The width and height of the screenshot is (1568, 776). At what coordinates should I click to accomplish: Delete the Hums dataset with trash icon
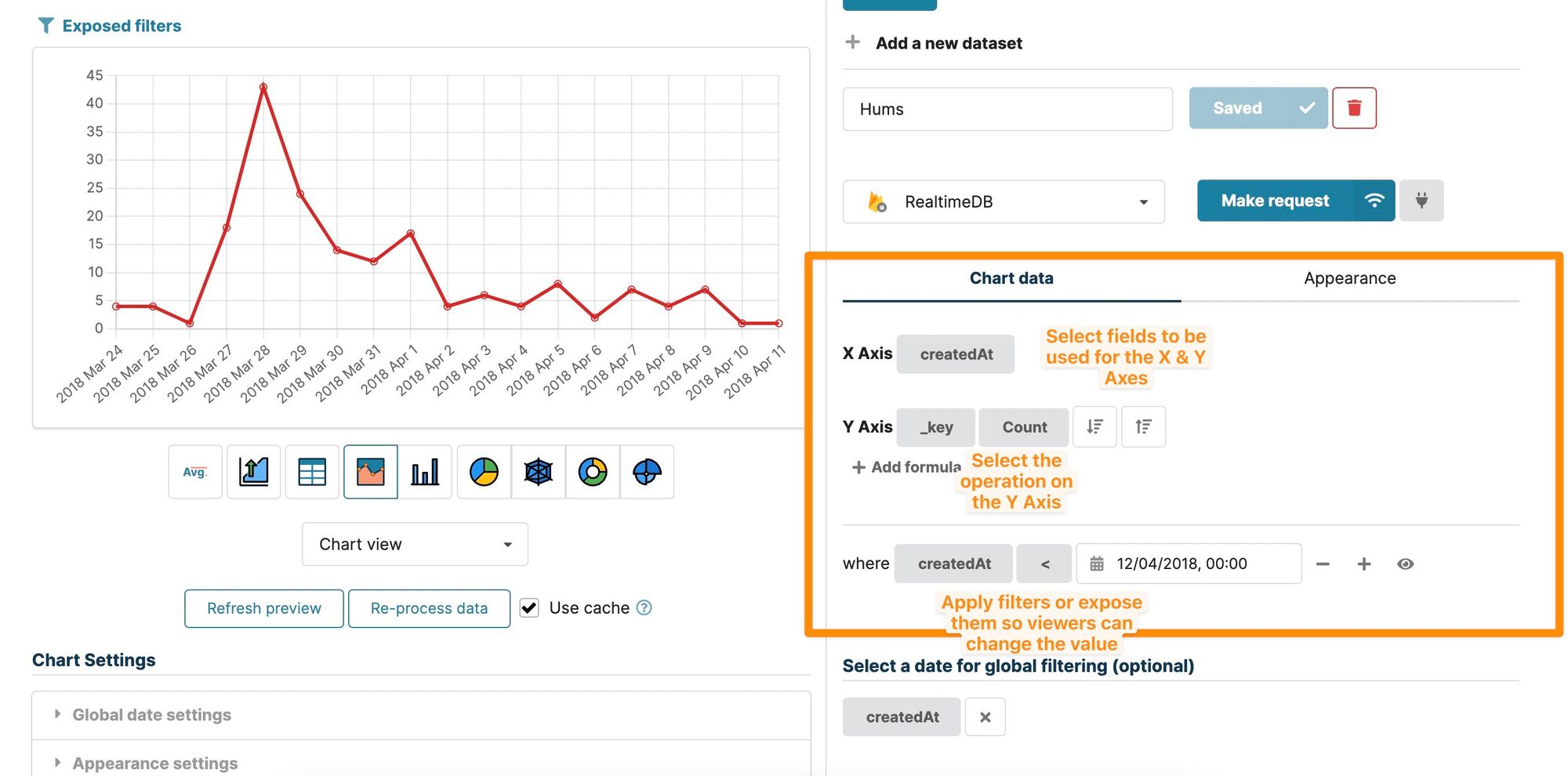(x=1354, y=108)
